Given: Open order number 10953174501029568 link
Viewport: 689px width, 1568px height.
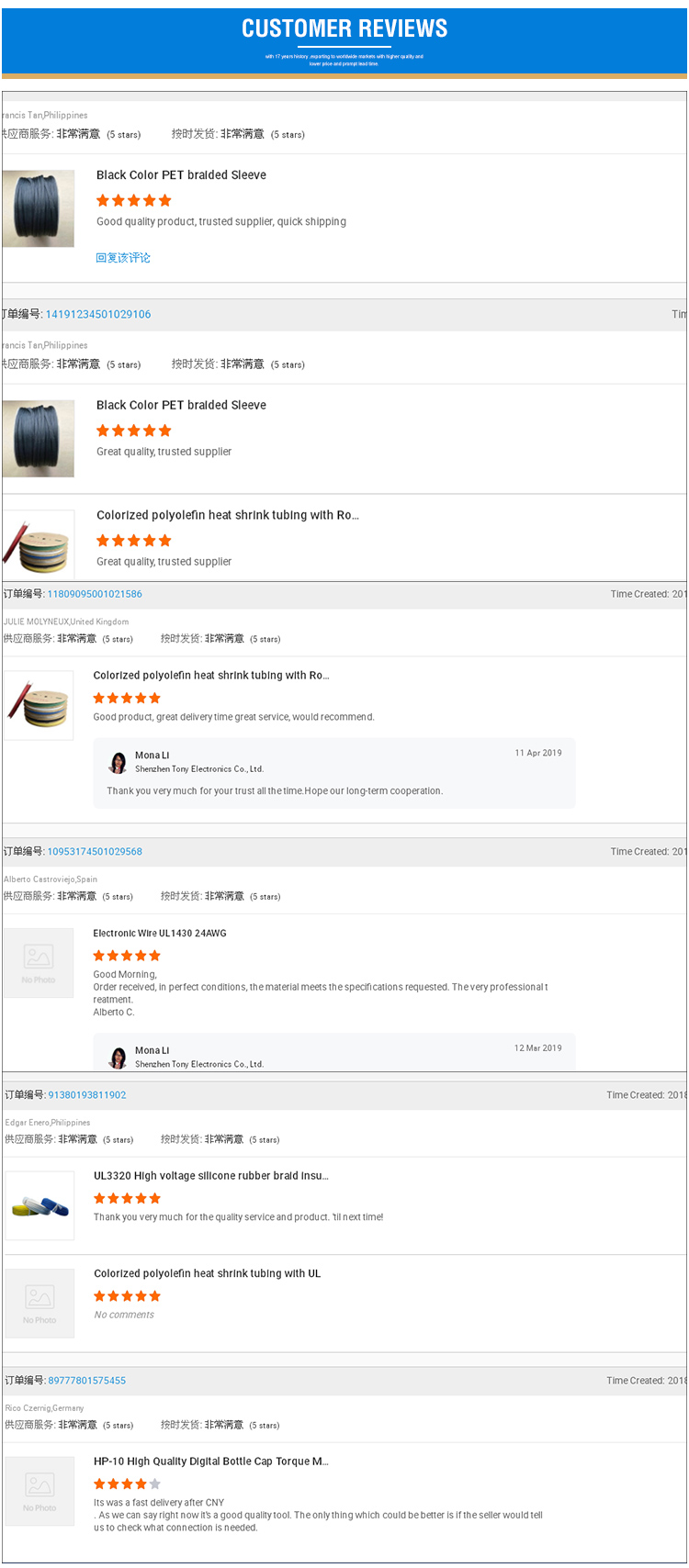Looking at the screenshot, I should coord(95,852).
